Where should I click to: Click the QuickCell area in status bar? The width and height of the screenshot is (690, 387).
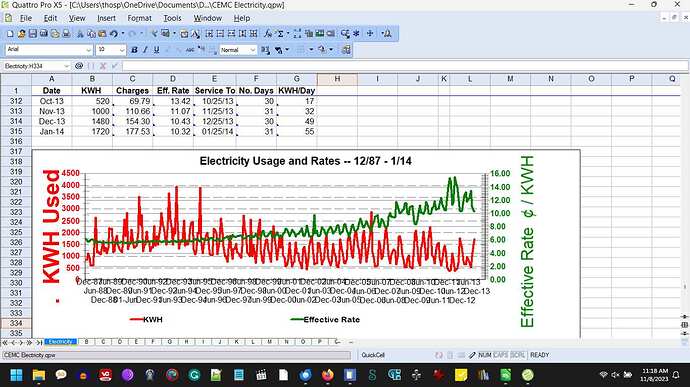(372, 355)
